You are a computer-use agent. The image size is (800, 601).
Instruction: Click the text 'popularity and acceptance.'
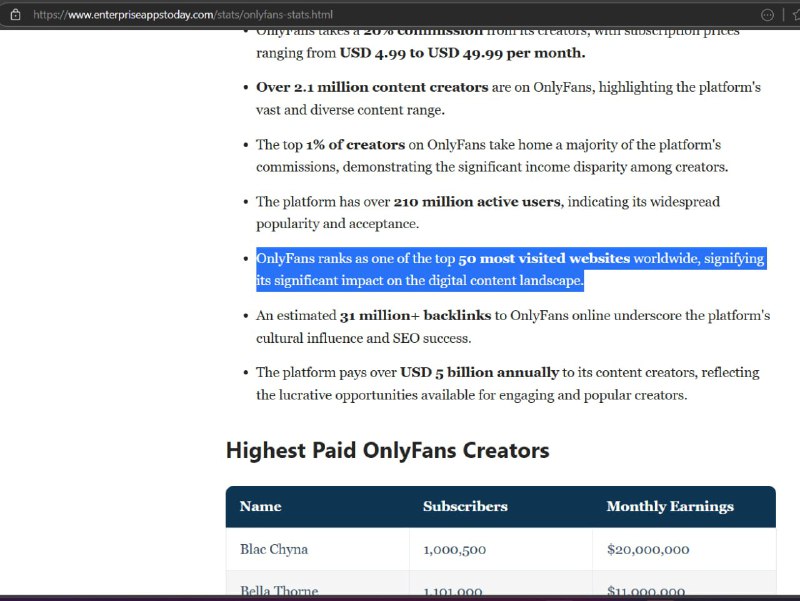[337, 224]
